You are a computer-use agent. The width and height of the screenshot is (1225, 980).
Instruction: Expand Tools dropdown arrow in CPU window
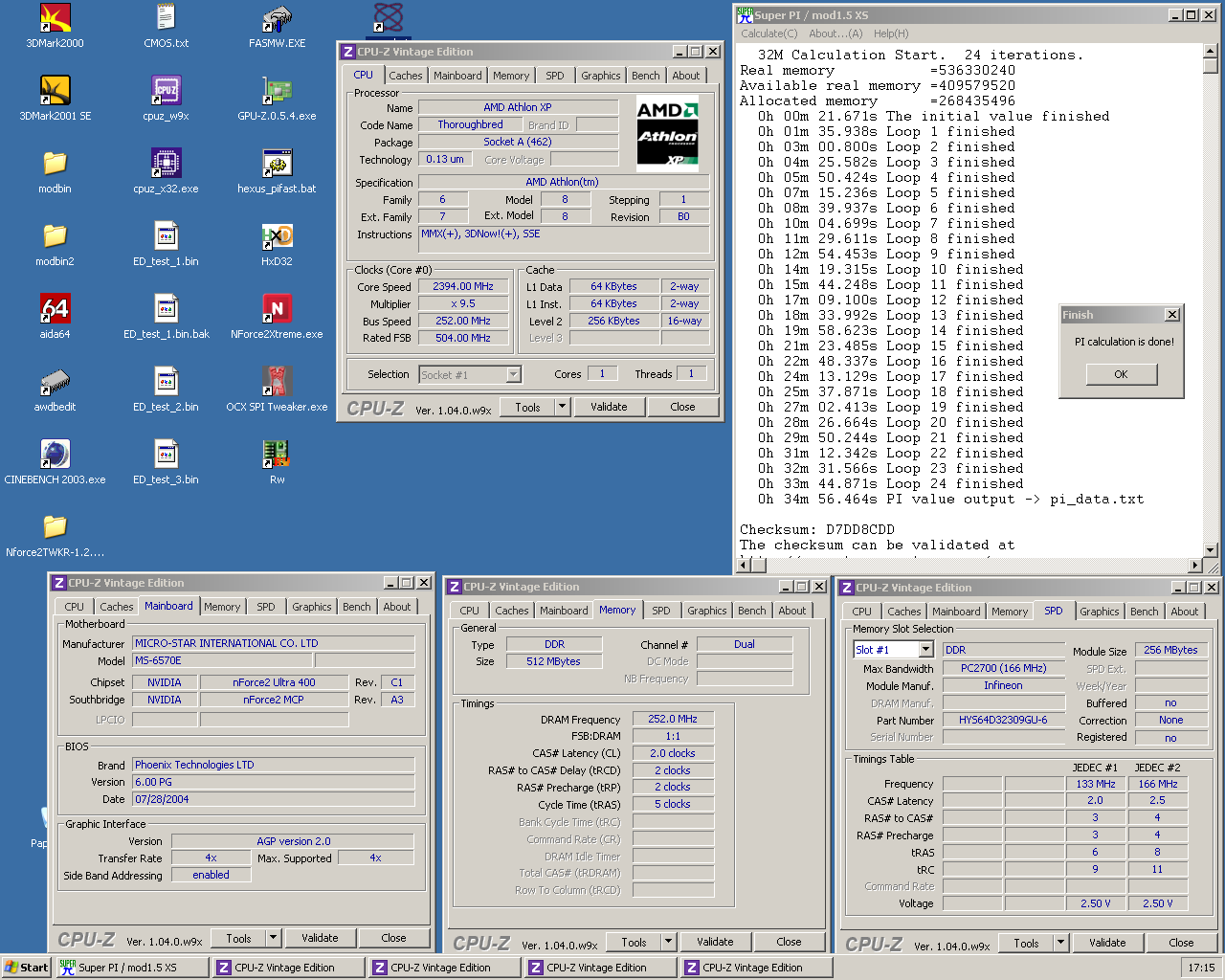click(562, 407)
